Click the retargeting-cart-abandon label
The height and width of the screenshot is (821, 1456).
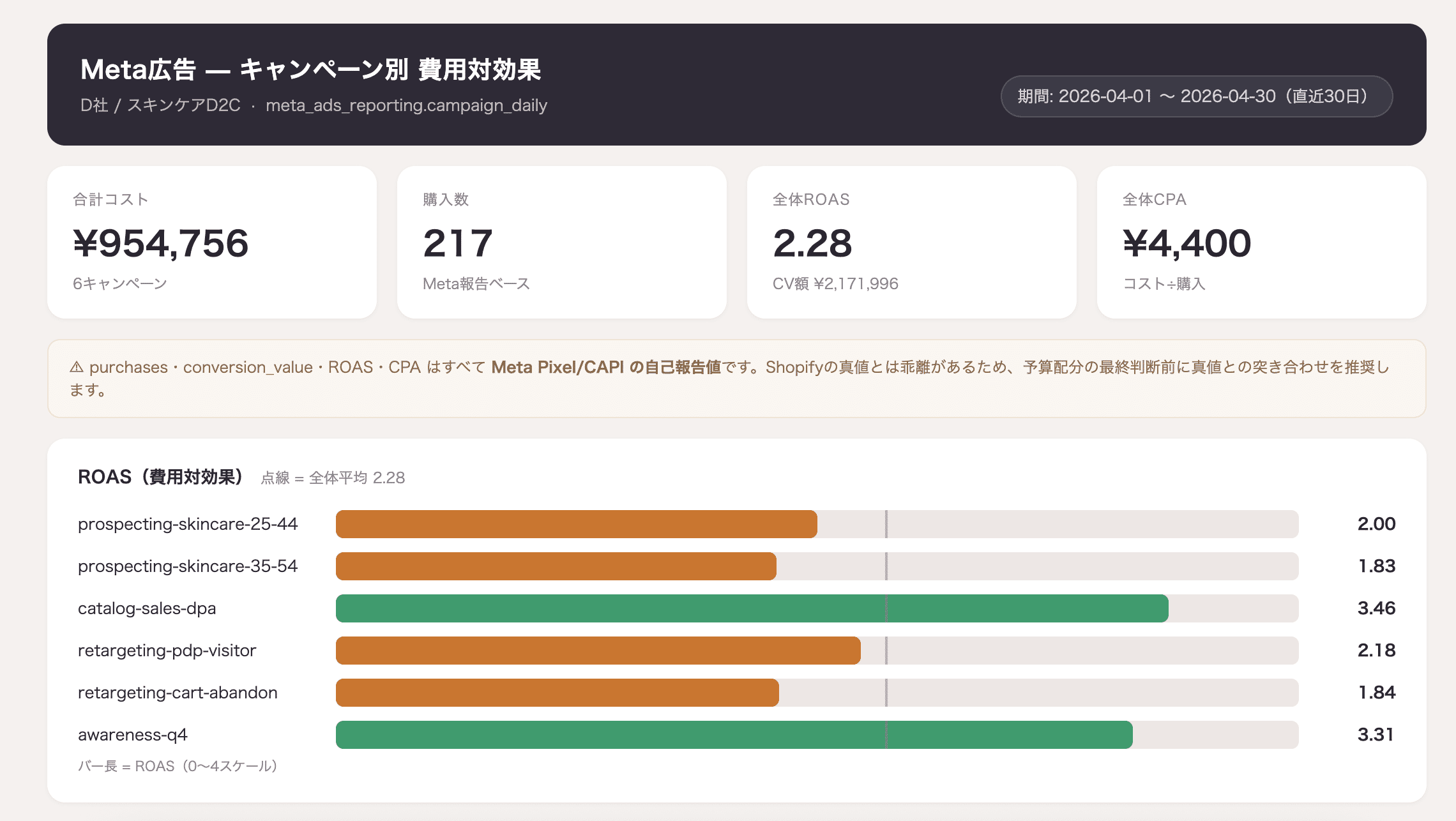coord(178,693)
